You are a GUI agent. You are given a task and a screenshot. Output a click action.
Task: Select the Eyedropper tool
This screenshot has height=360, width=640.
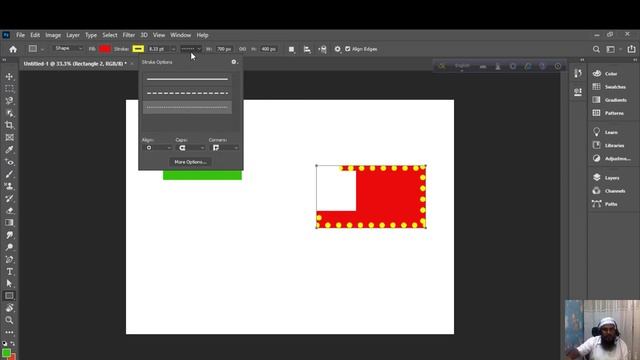click(9, 150)
